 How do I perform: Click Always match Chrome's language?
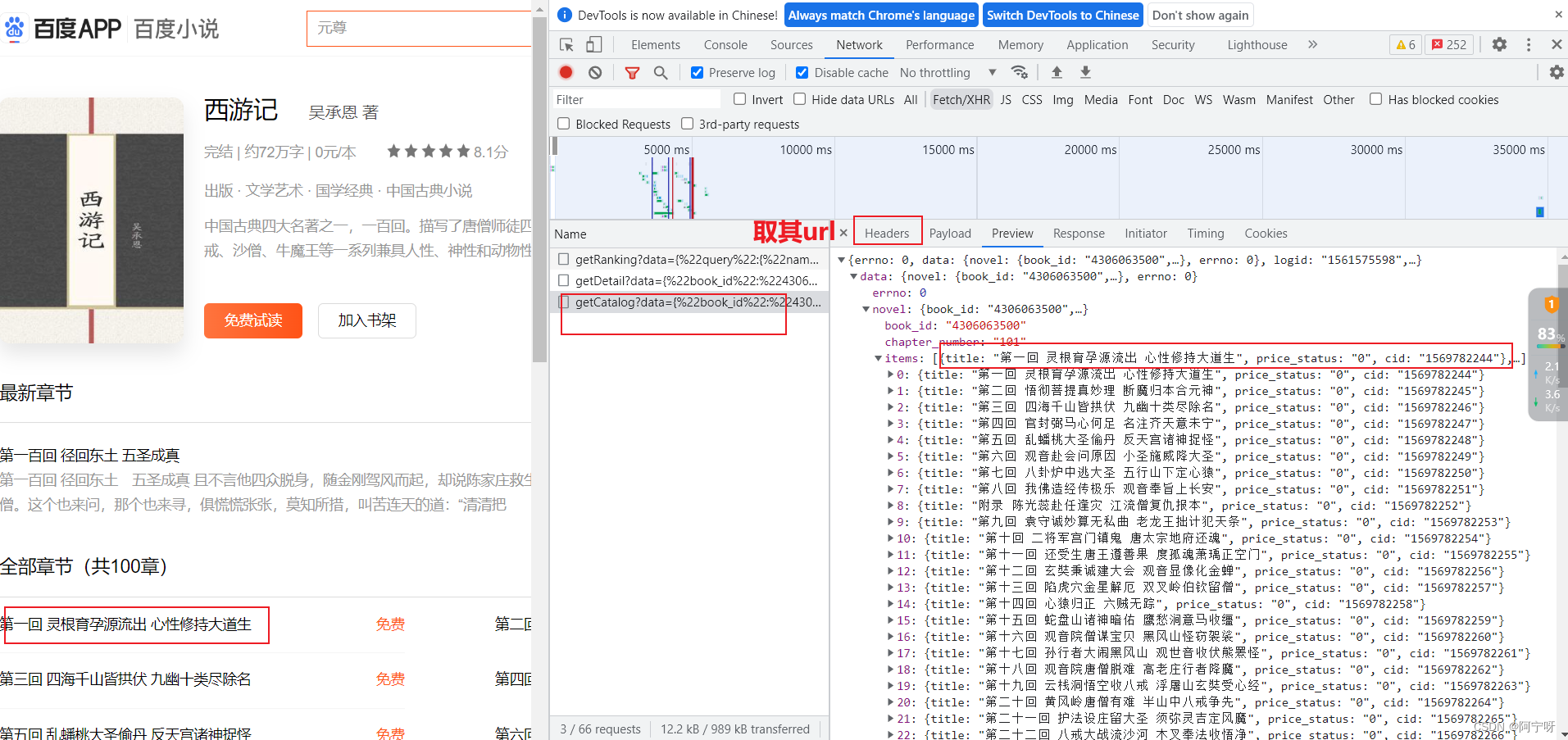[x=881, y=15]
